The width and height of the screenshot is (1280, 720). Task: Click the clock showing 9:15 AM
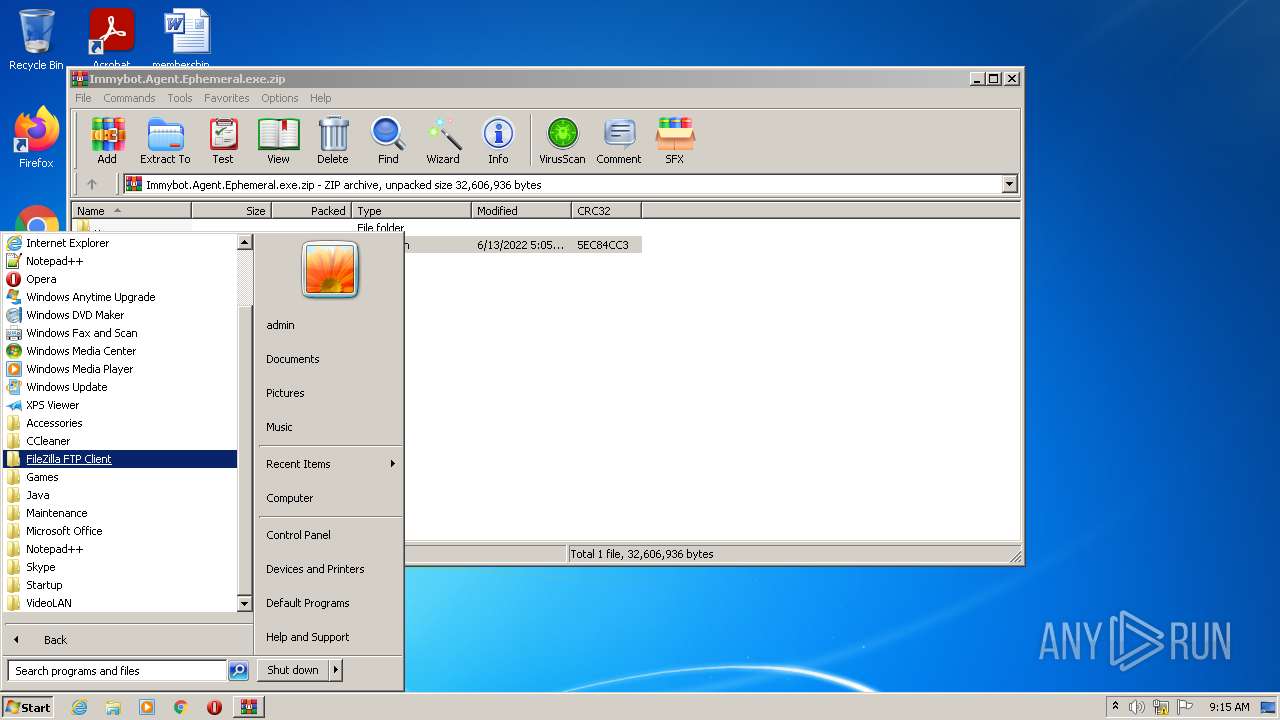pos(1229,707)
